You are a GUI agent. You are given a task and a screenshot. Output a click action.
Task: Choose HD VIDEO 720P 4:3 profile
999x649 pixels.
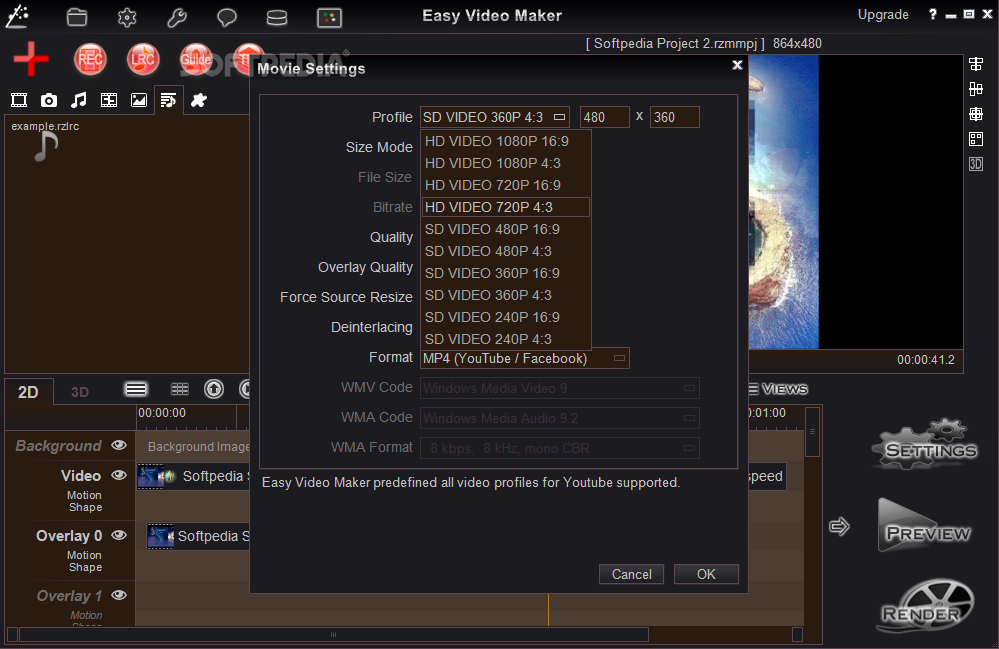coord(505,207)
